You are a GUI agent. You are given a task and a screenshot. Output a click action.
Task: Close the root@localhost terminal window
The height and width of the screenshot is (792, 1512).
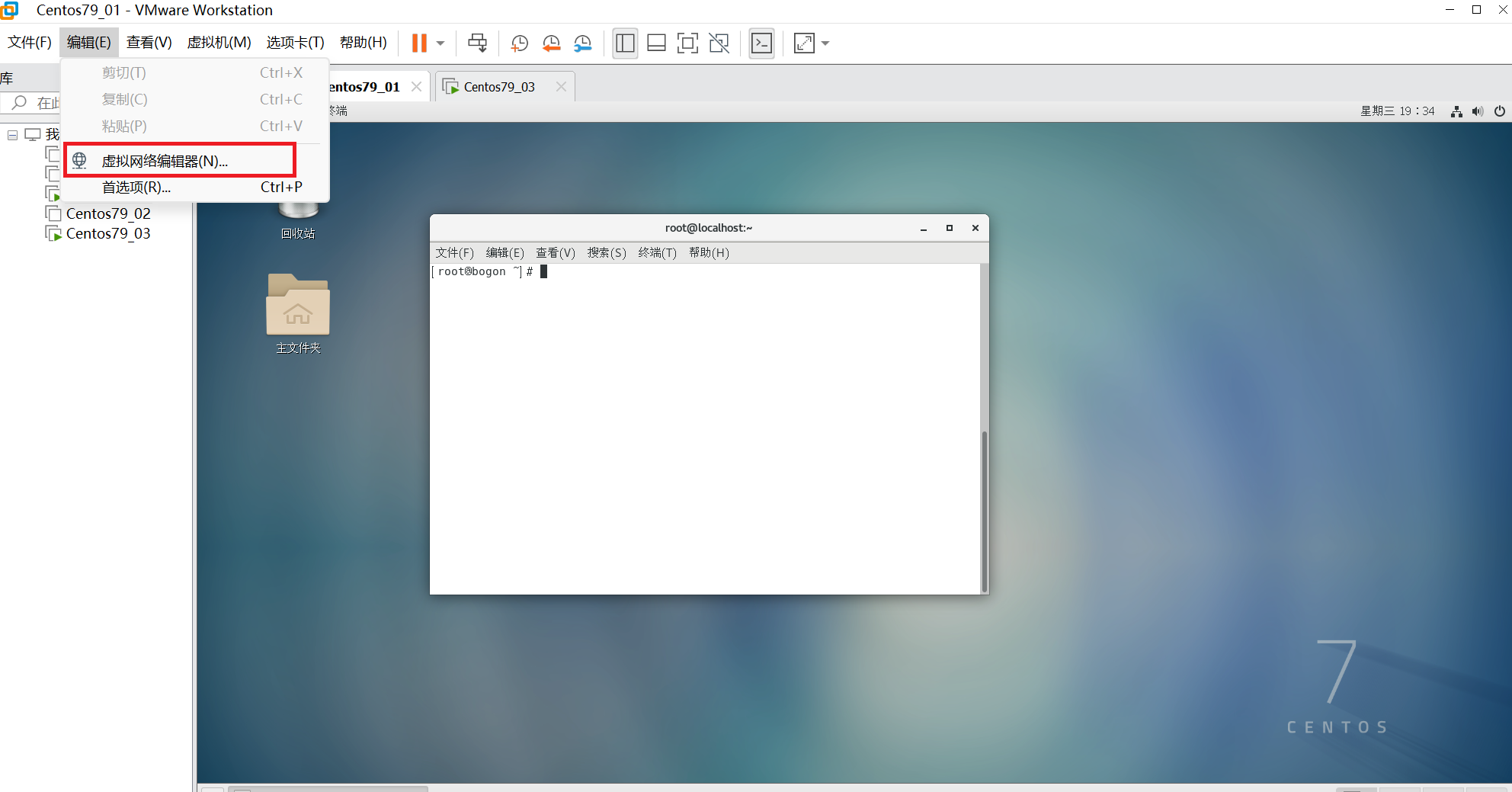[x=975, y=228]
